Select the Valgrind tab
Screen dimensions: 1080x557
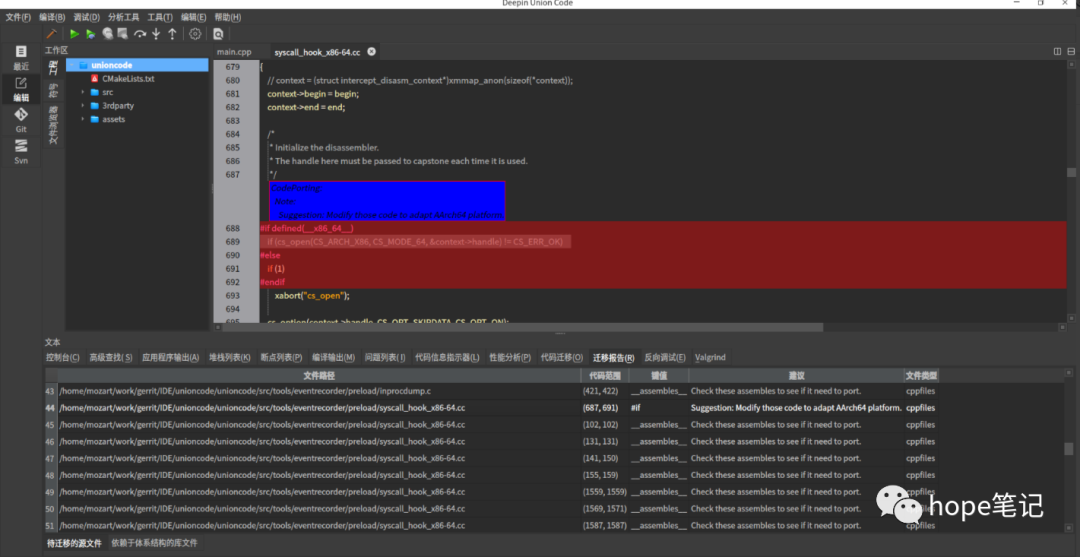(x=710, y=357)
